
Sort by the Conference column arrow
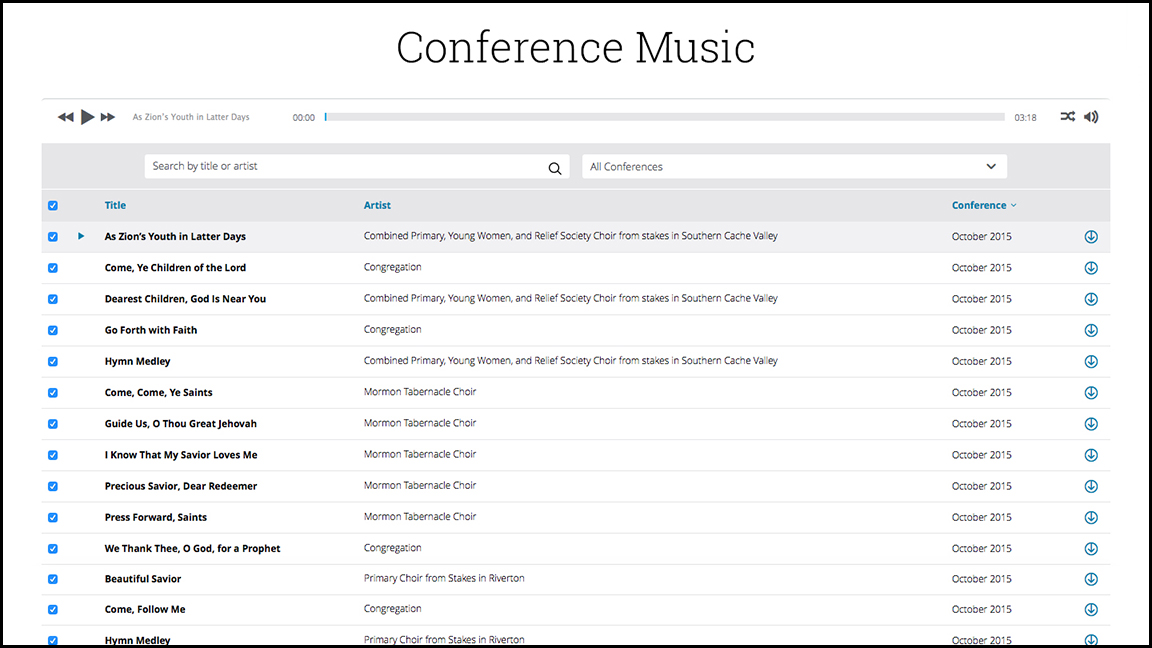click(x=1013, y=206)
